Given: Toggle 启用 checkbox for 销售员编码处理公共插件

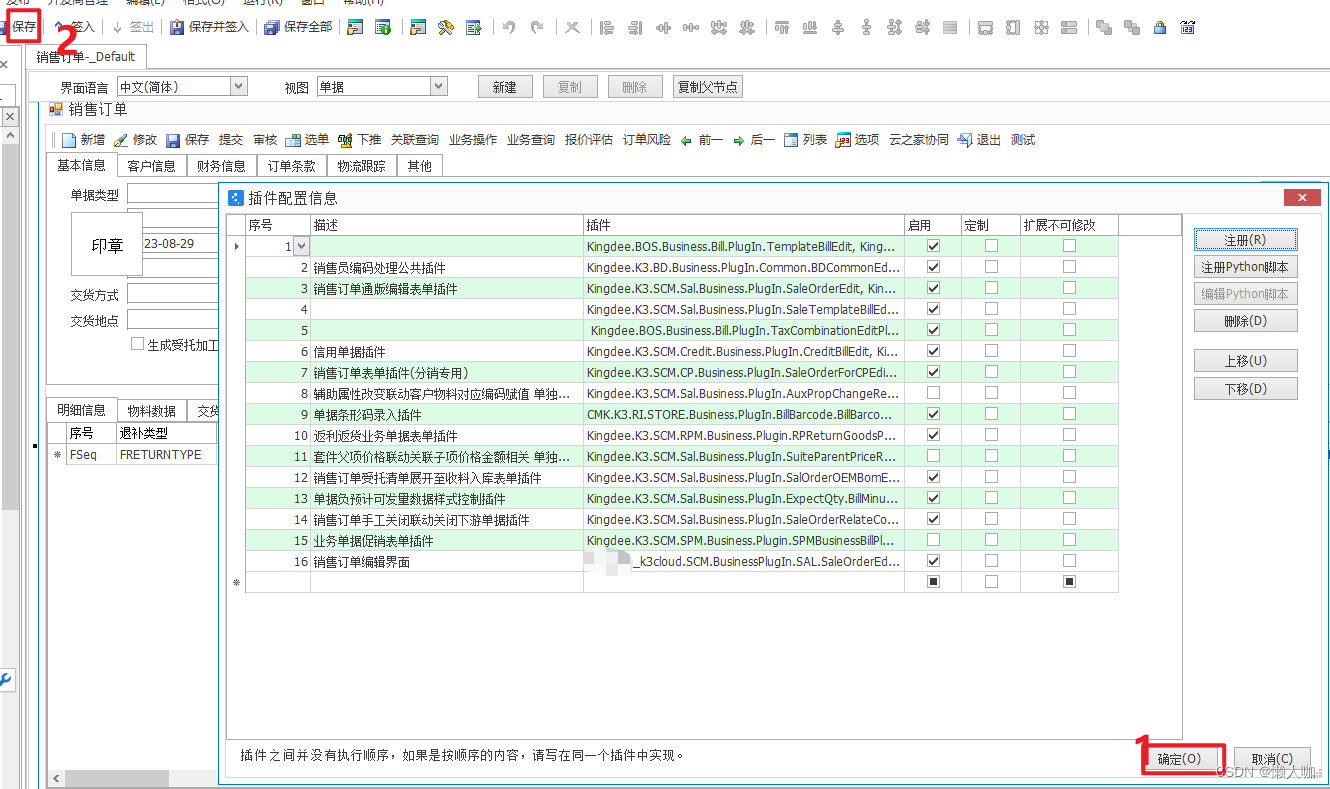Looking at the screenshot, I should 933,267.
